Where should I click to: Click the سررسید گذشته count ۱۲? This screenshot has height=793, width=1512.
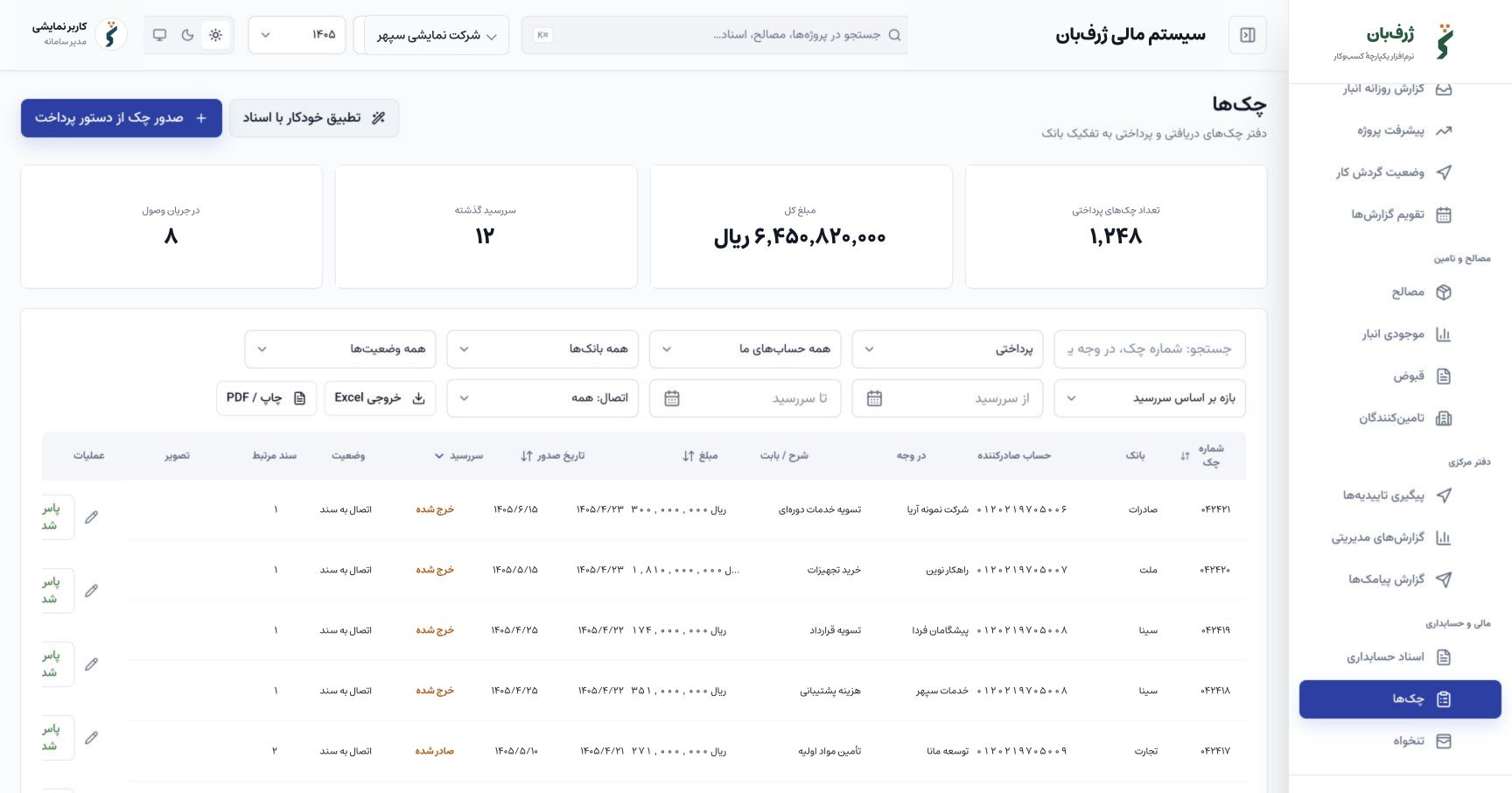pyautogui.click(x=485, y=236)
